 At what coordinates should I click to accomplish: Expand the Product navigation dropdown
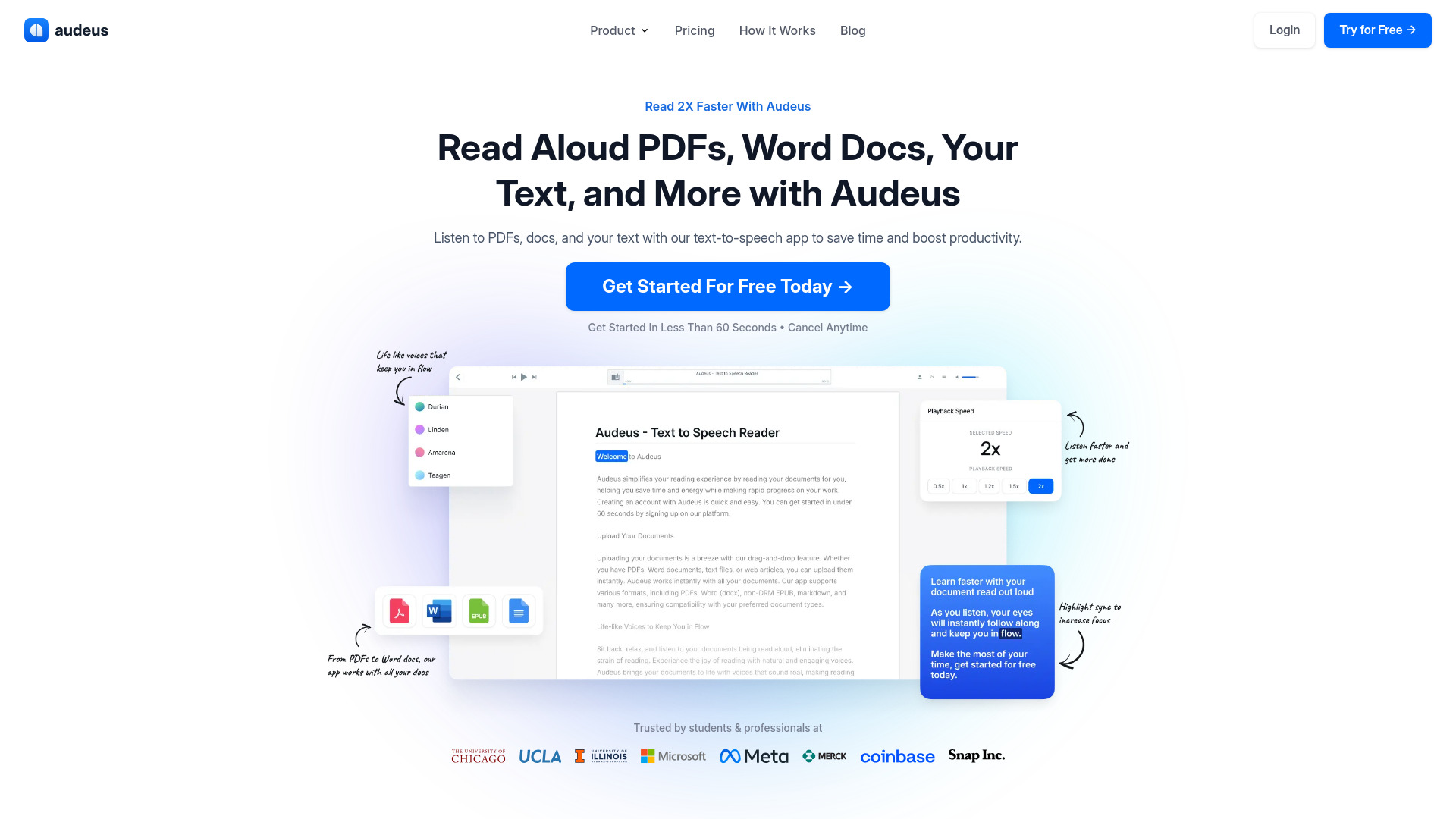point(619,30)
